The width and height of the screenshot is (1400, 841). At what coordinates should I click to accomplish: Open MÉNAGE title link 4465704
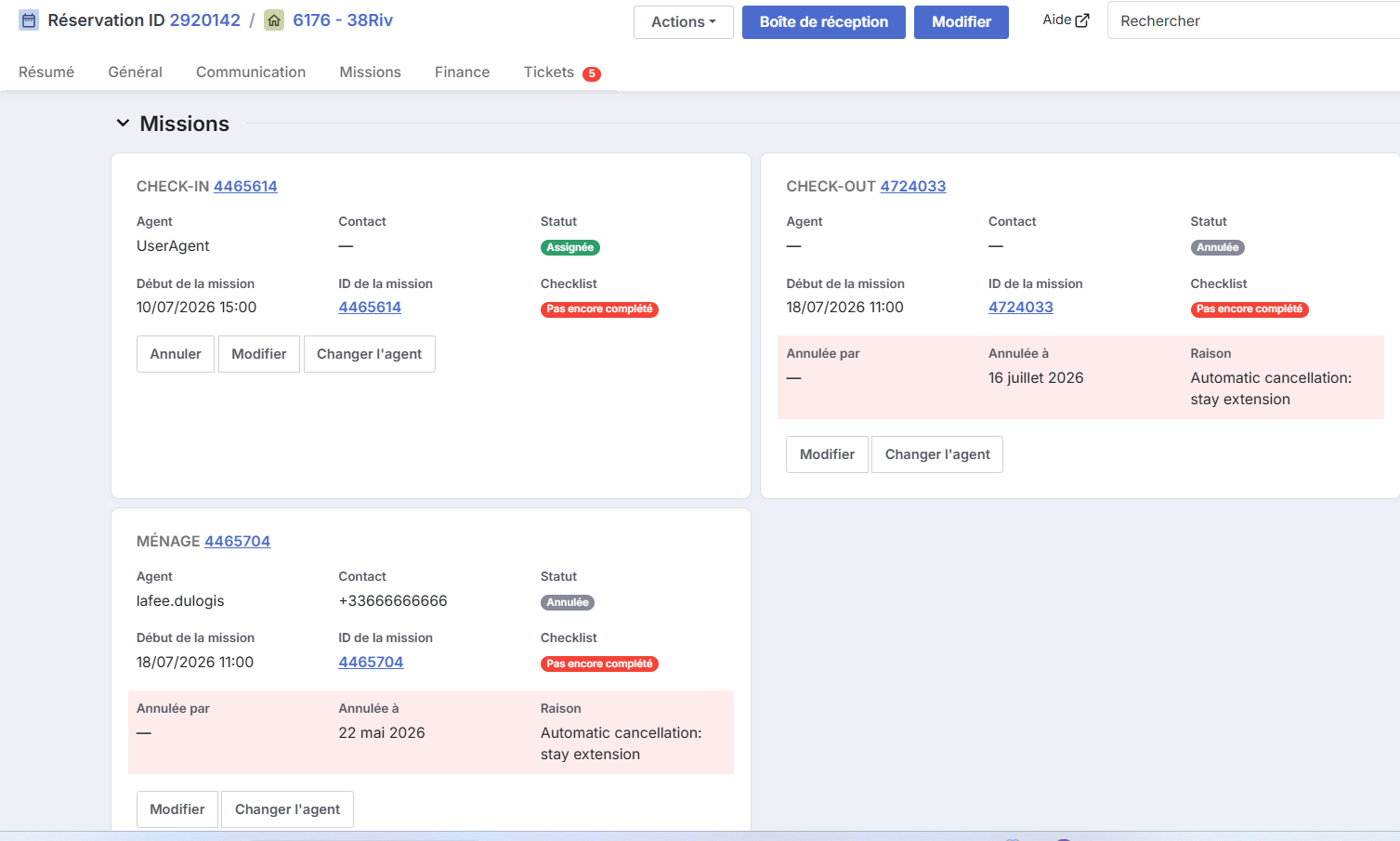238,541
